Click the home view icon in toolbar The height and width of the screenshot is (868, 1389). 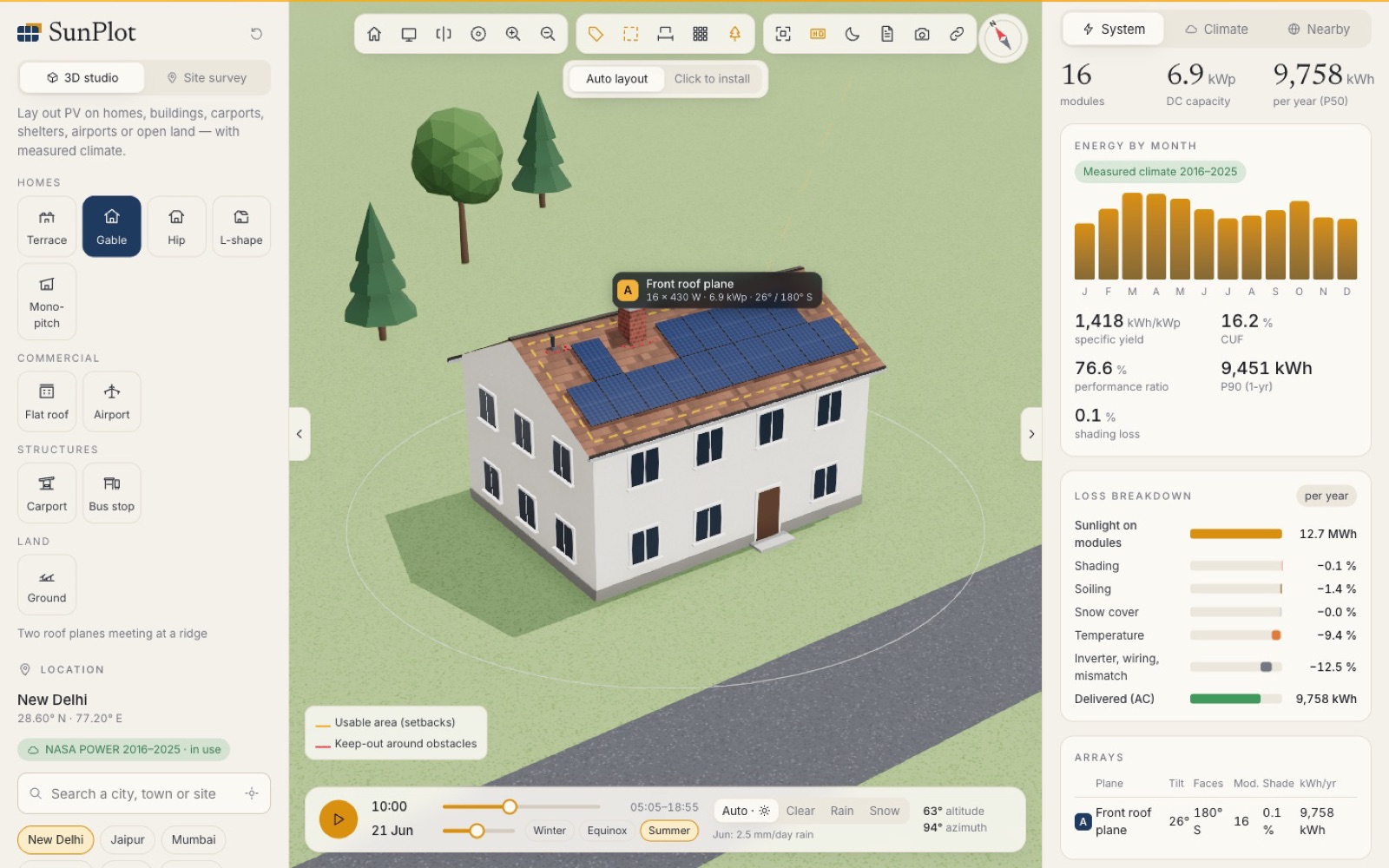coord(374,34)
